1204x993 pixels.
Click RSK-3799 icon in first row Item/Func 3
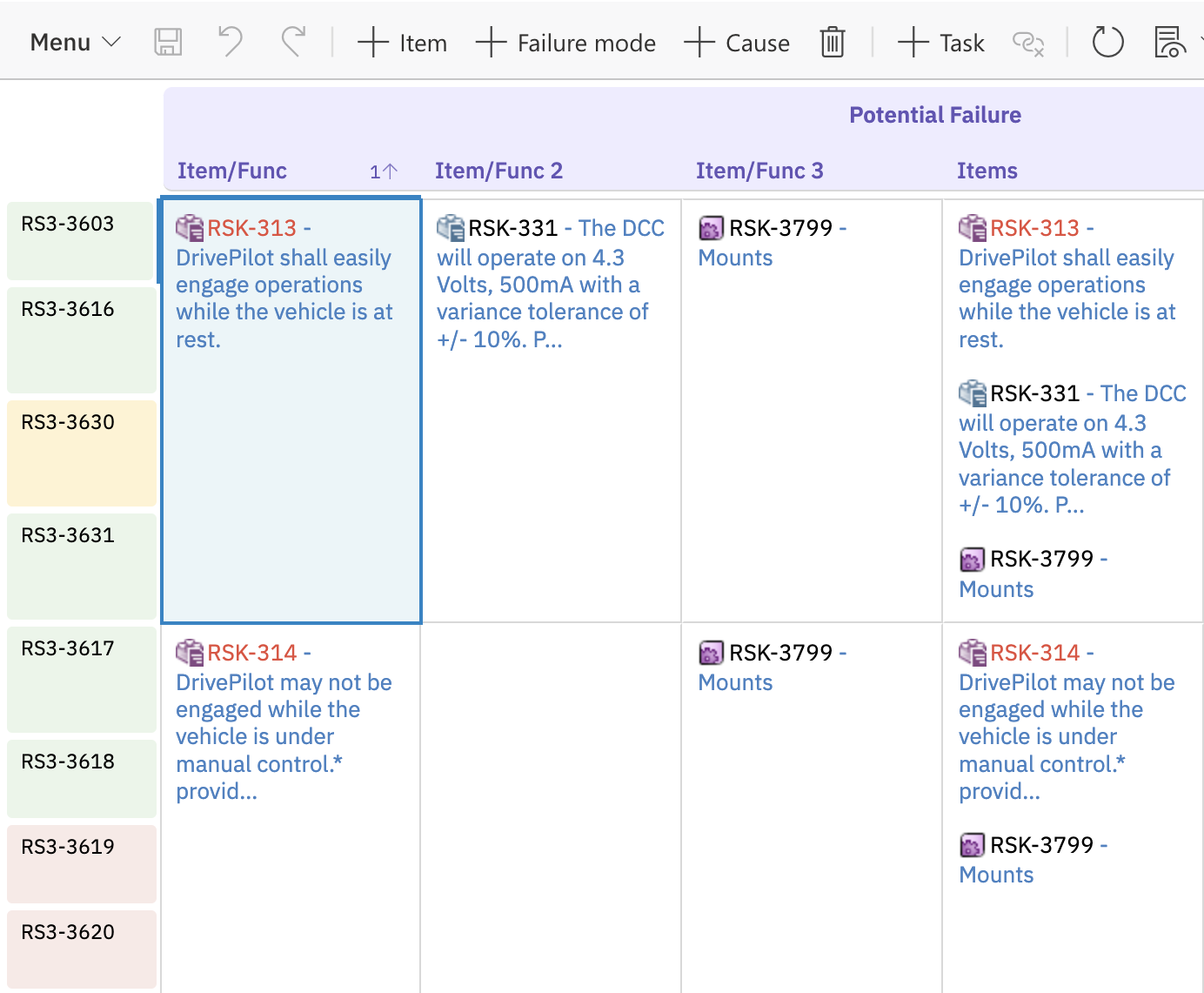tap(712, 229)
